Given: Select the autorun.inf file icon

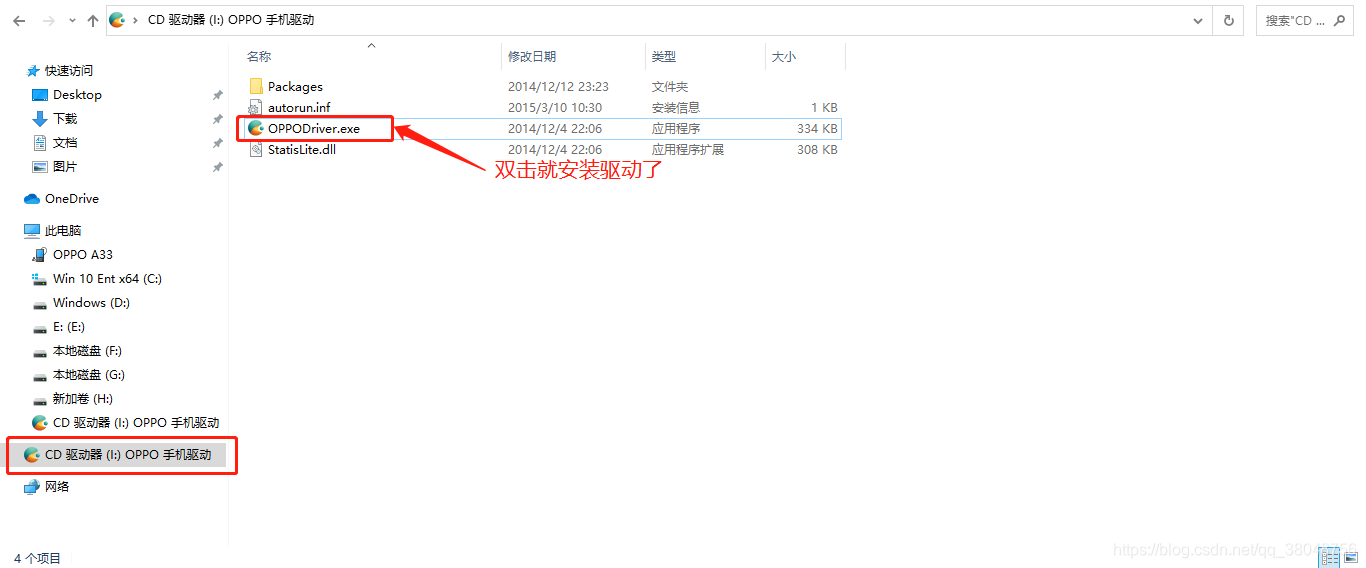Looking at the screenshot, I should tap(256, 107).
